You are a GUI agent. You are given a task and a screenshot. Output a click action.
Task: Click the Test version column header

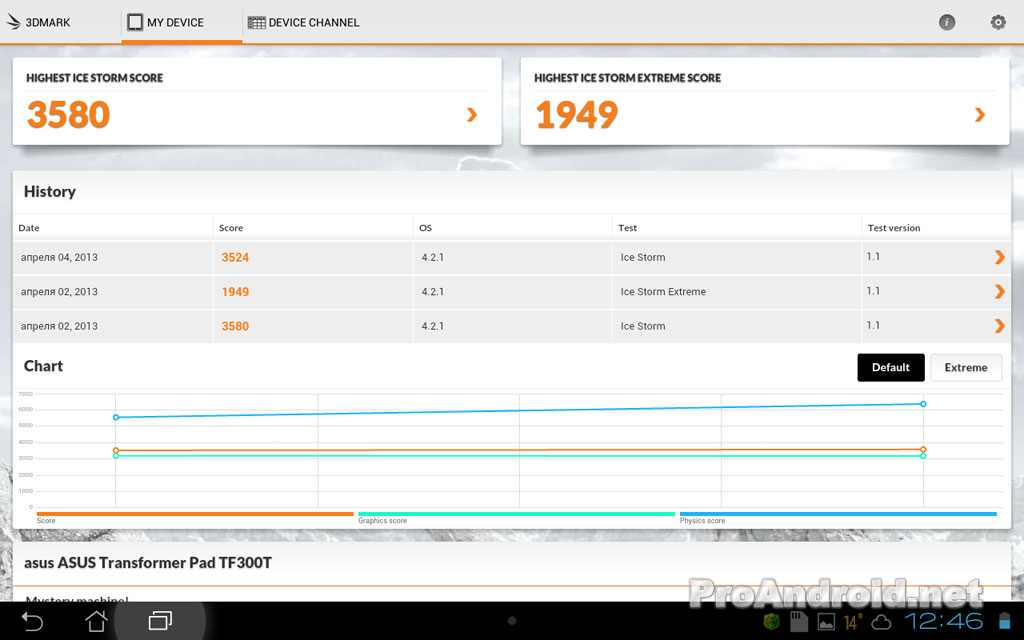point(893,228)
